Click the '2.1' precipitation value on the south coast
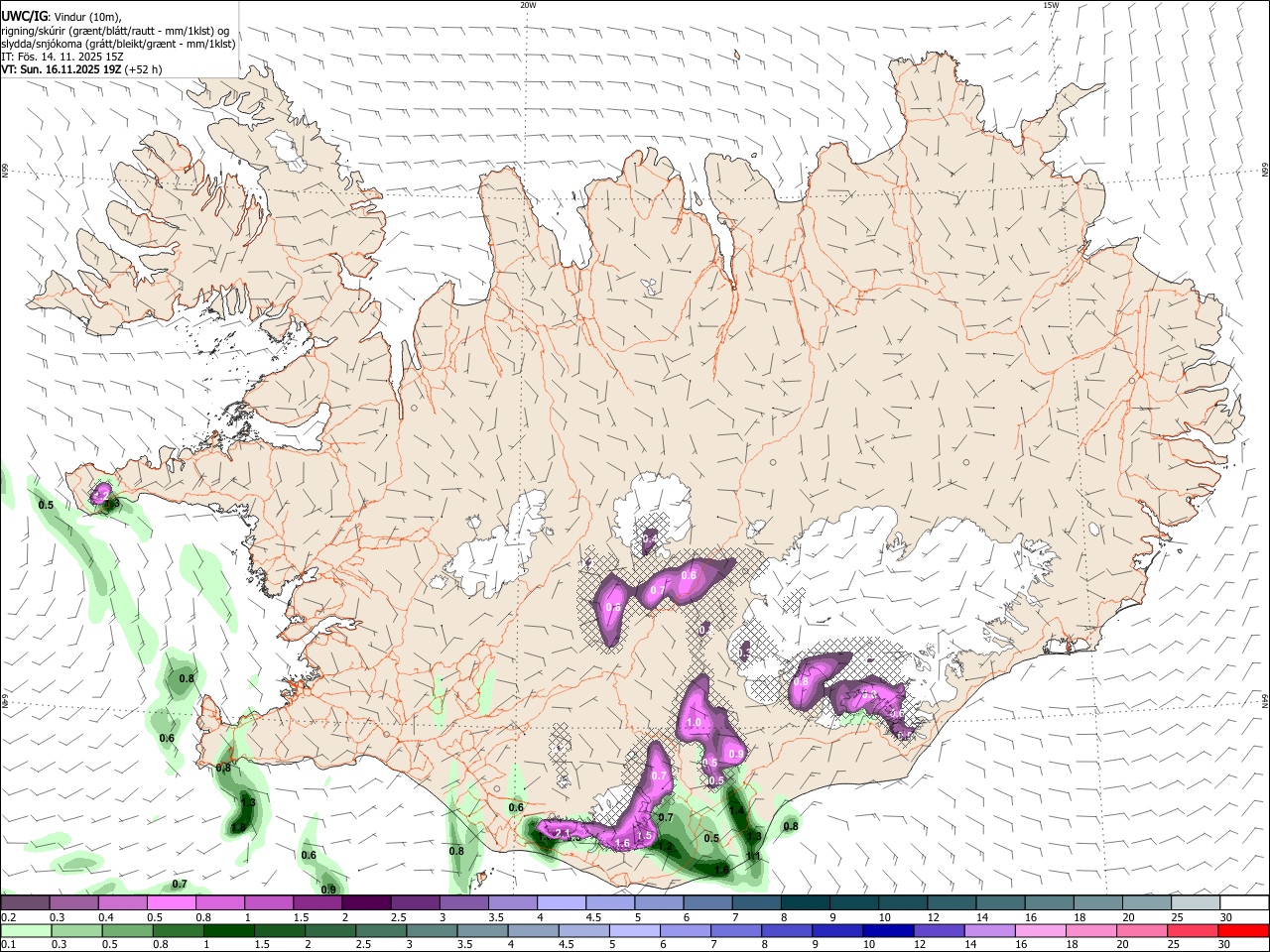This screenshot has width=1270, height=952. tap(563, 834)
